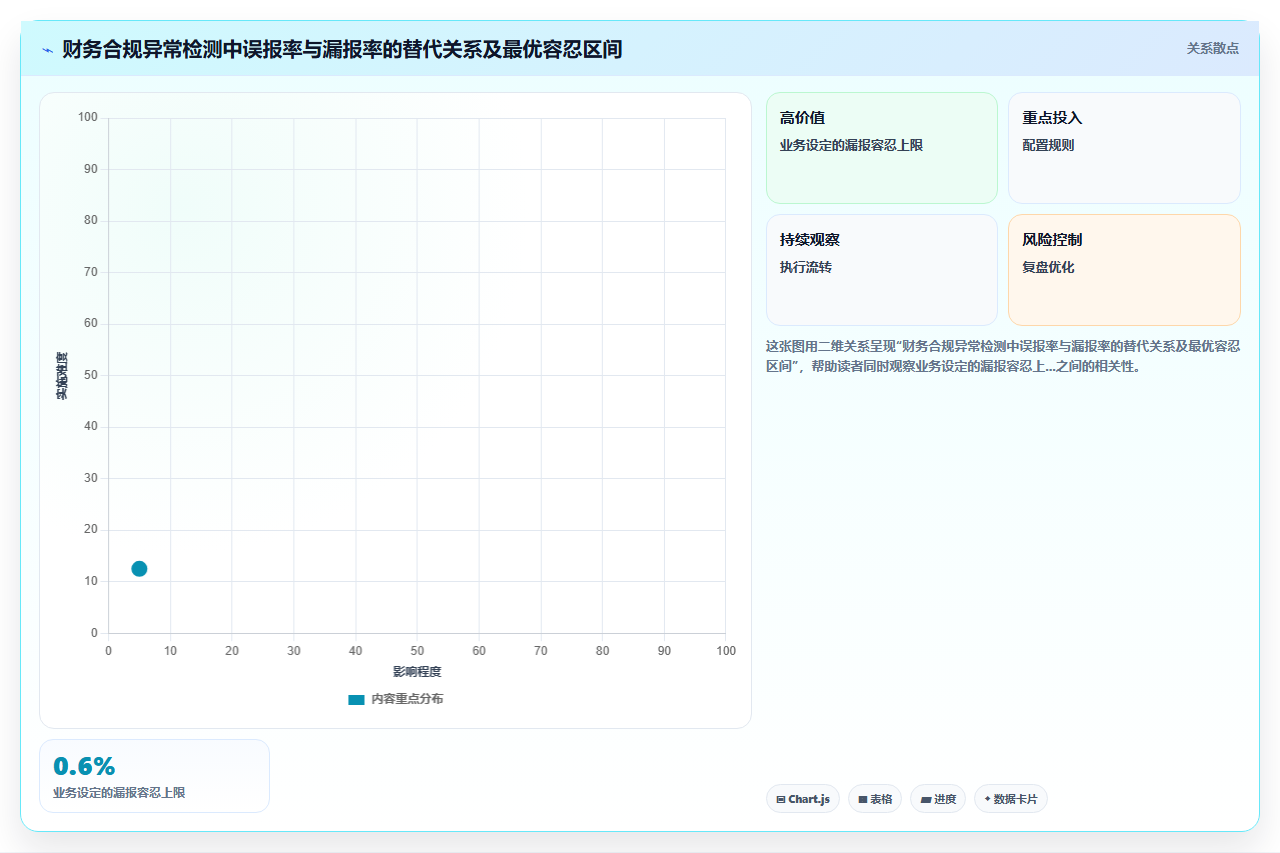Image resolution: width=1280 pixels, height=853 pixels.
Task: Click the lightning icon beside the title
Action: pos(47,49)
